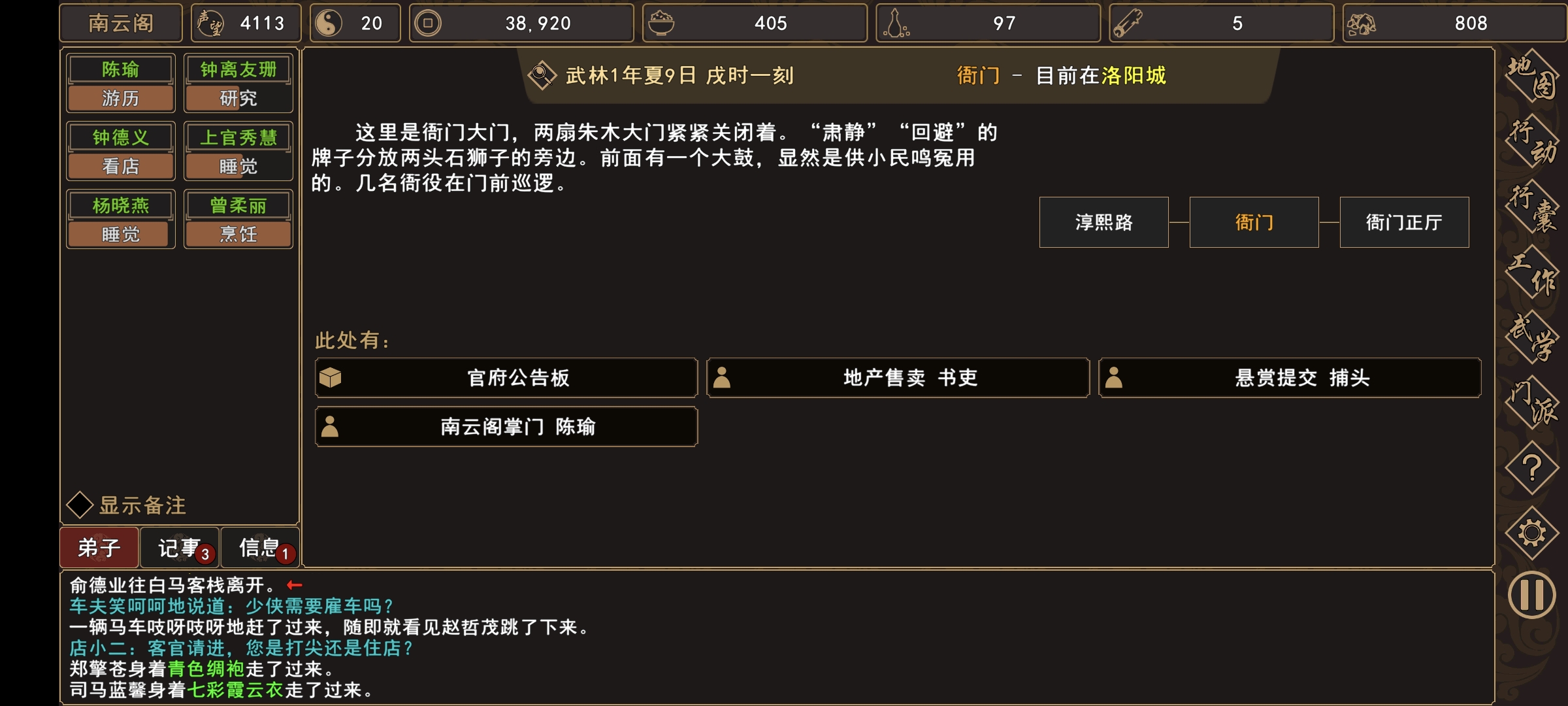Open the 武学 martial arts icon
The image size is (1568, 706).
tap(1531, 338)
